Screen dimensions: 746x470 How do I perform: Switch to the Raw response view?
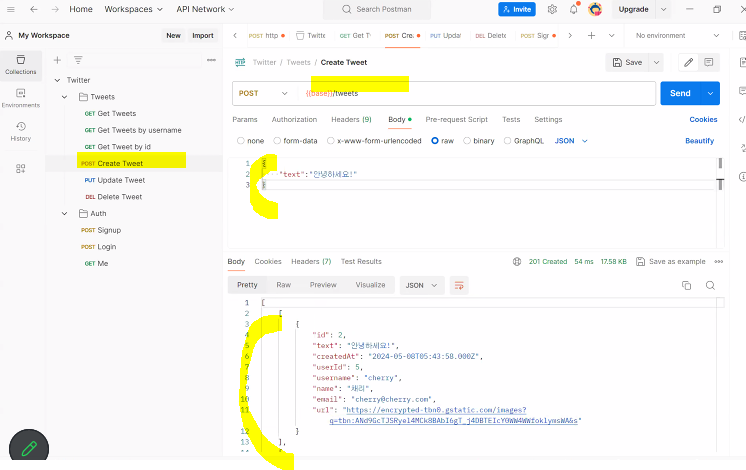[284, 285]
